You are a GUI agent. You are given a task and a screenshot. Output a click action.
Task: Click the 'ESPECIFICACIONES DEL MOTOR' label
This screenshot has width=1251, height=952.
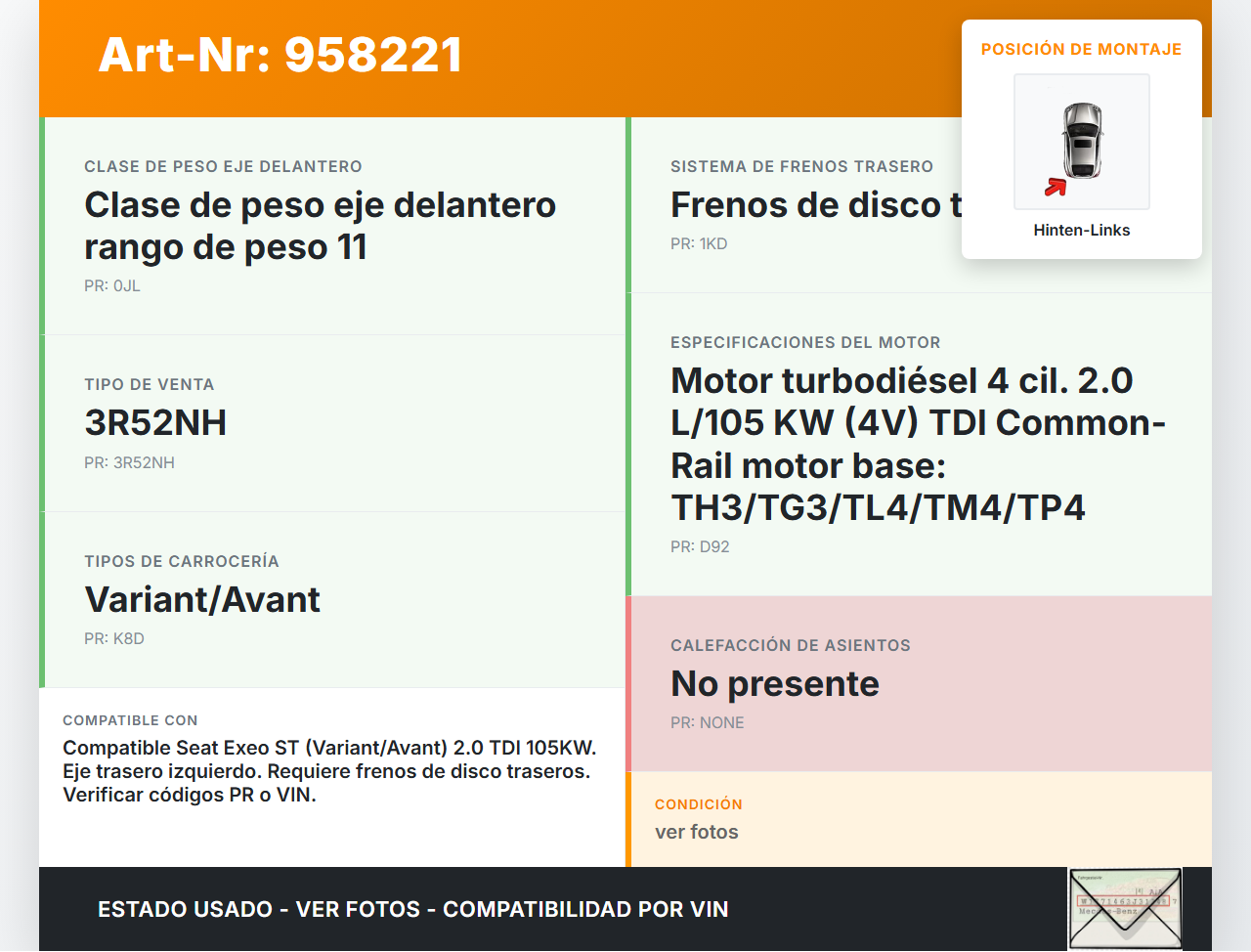(805, 342)
